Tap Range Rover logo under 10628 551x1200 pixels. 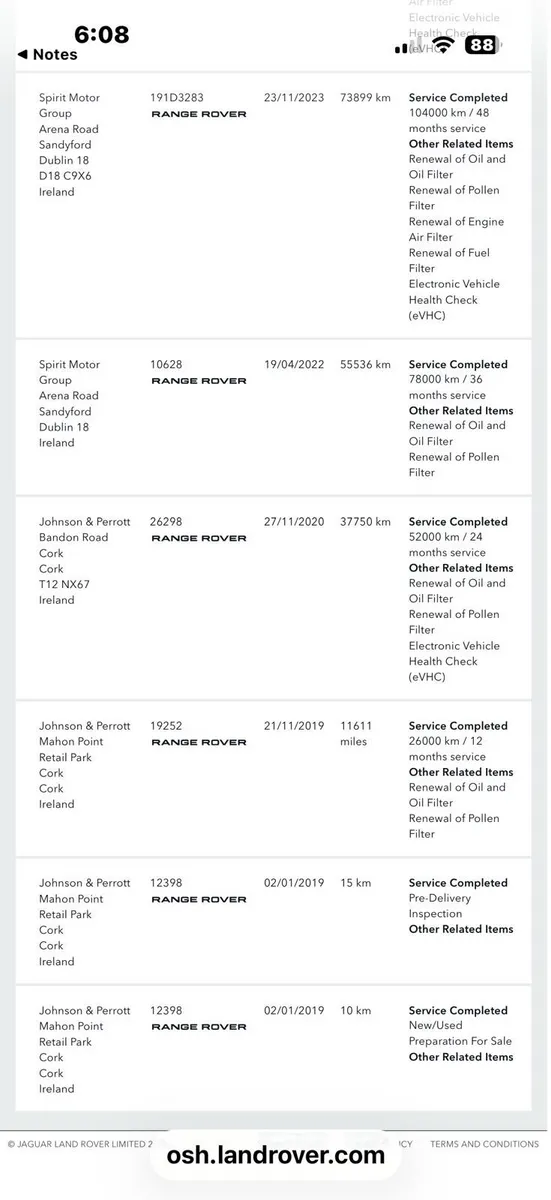[x=199, y=381]
